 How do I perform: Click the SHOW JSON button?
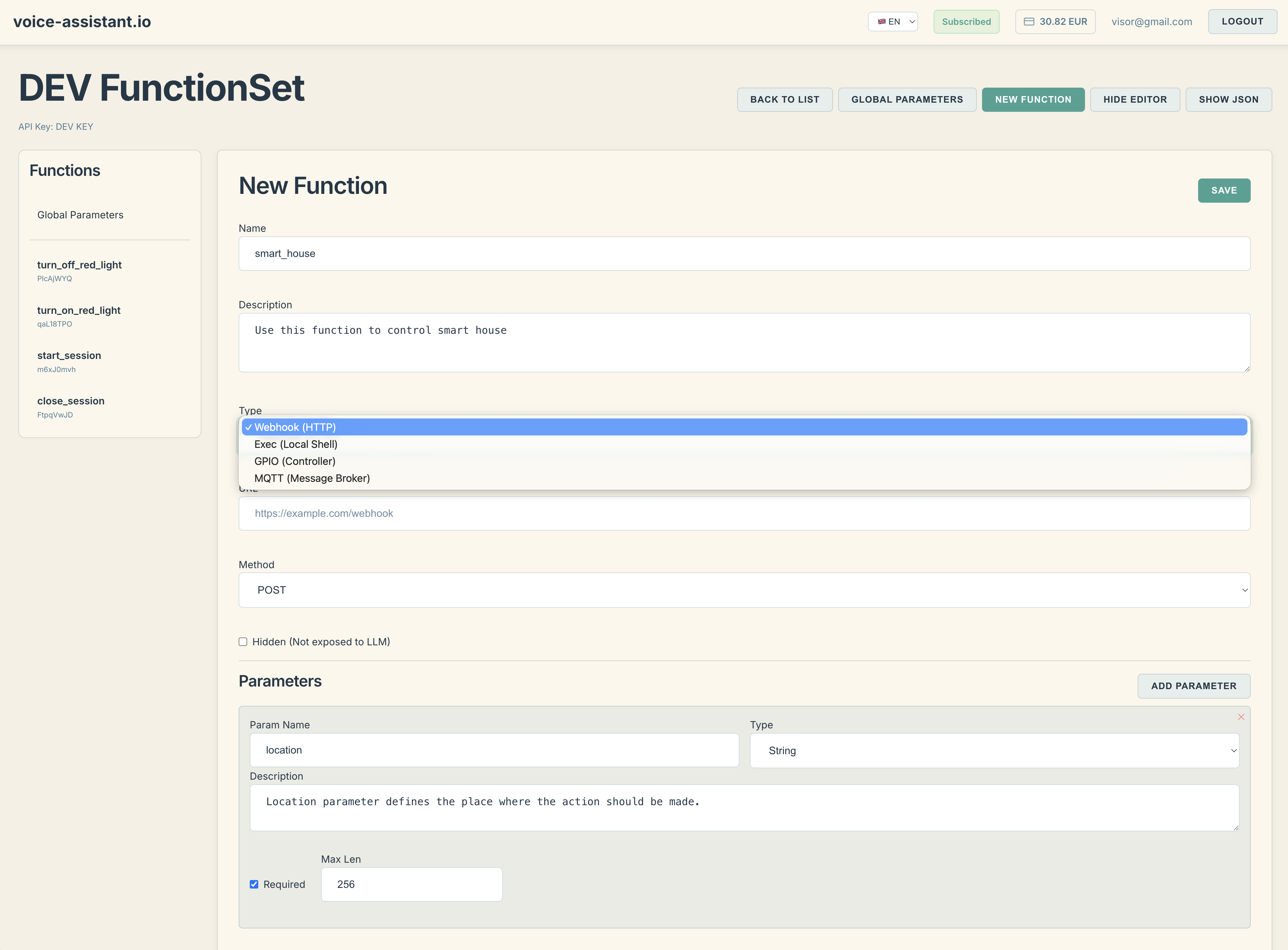tap(1228, 99)
